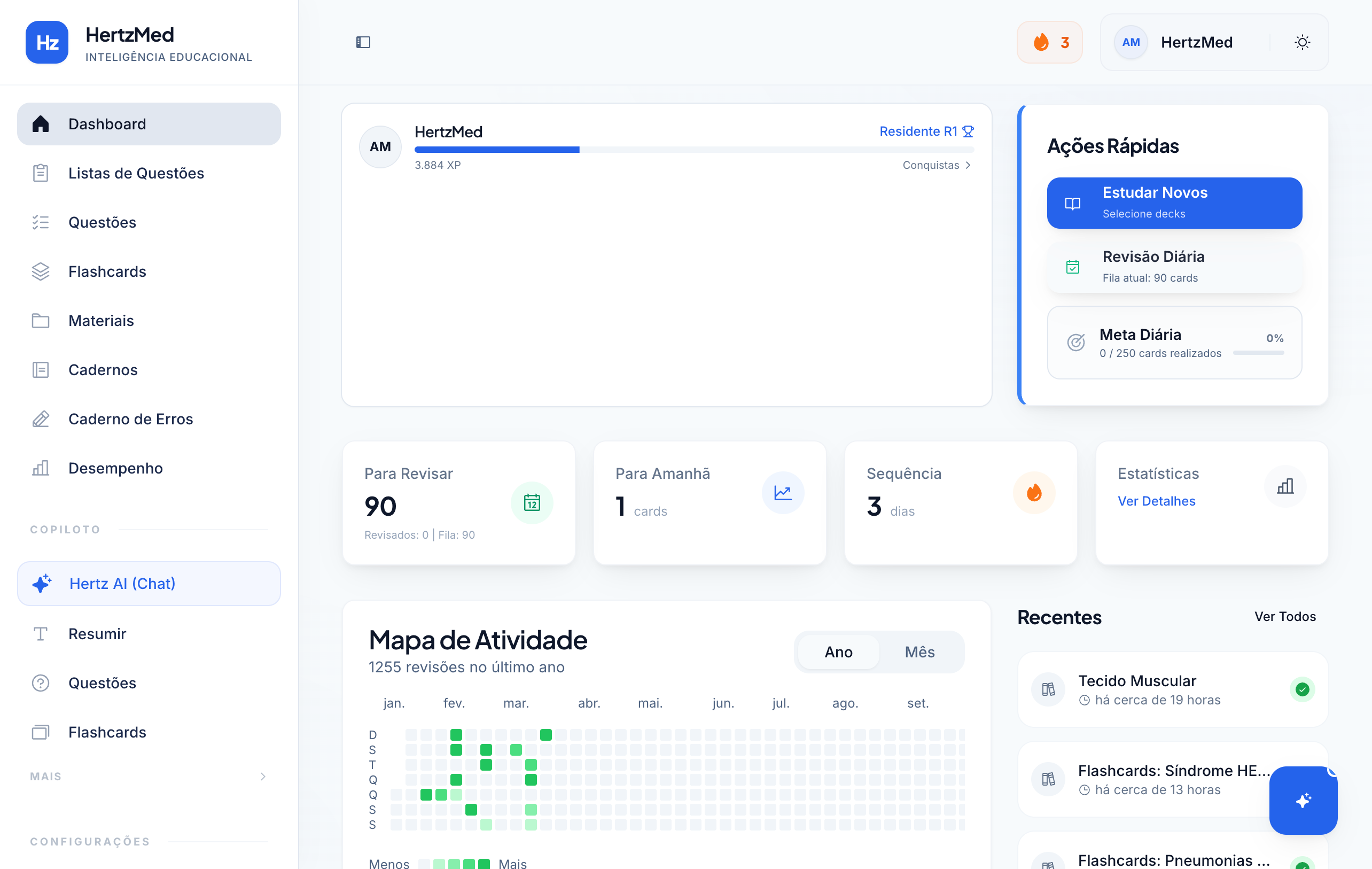Open Desempenho from the sidebar
Image resolution: width=1372 pixels, height=869 pixels.
click(115, 468)
